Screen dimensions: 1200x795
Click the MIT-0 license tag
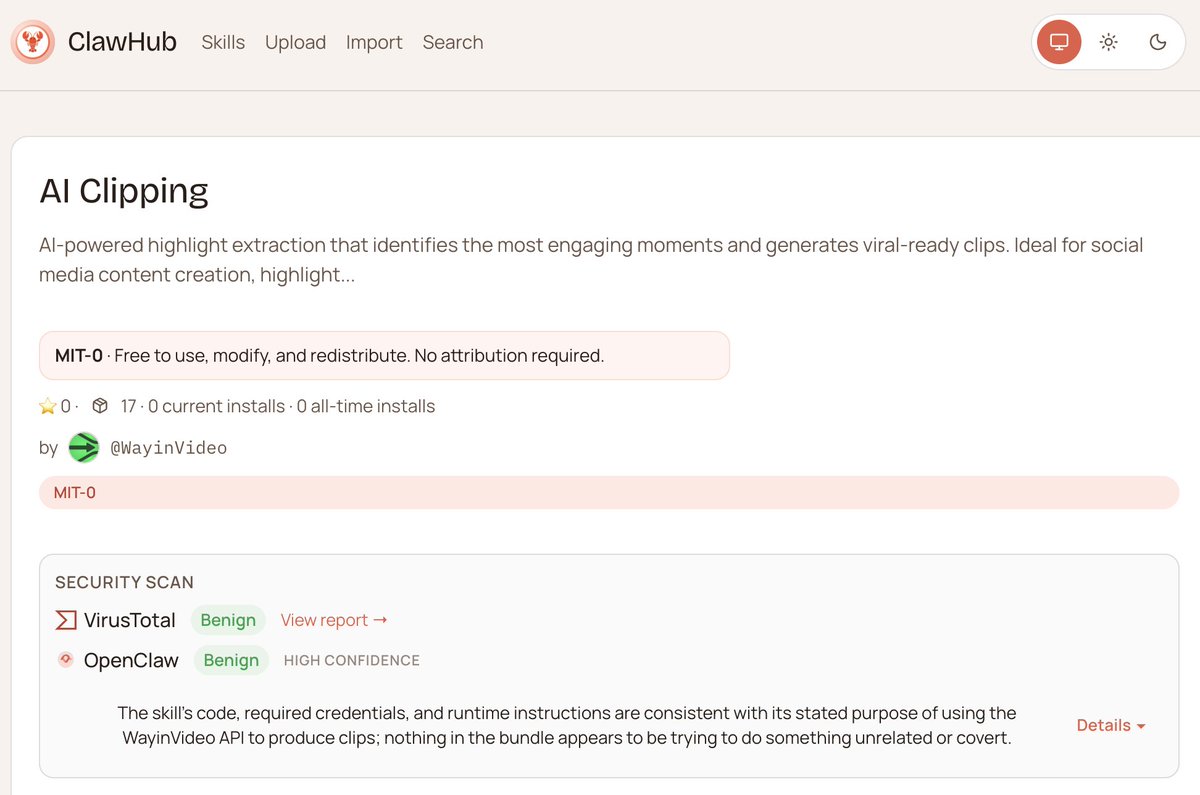pyautogui.click(x=609, y=492)
